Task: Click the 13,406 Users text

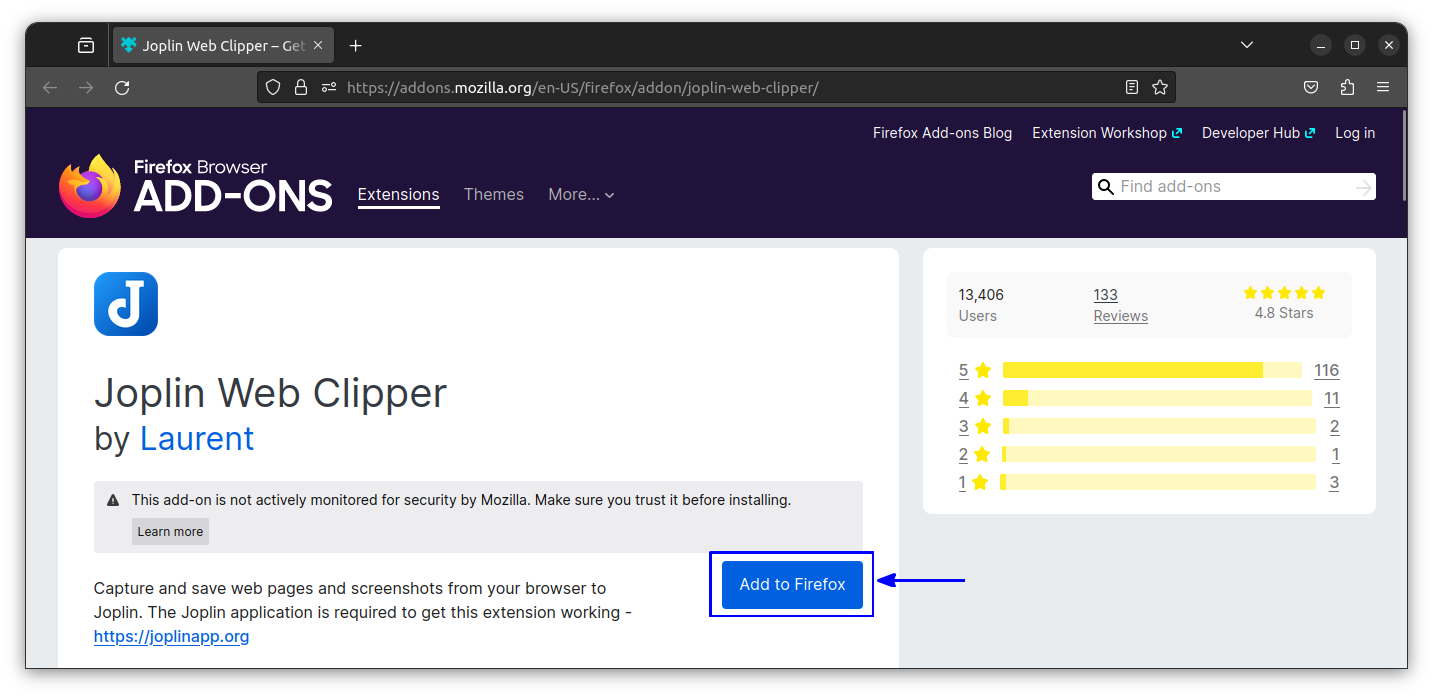Action: pos(981,305)
